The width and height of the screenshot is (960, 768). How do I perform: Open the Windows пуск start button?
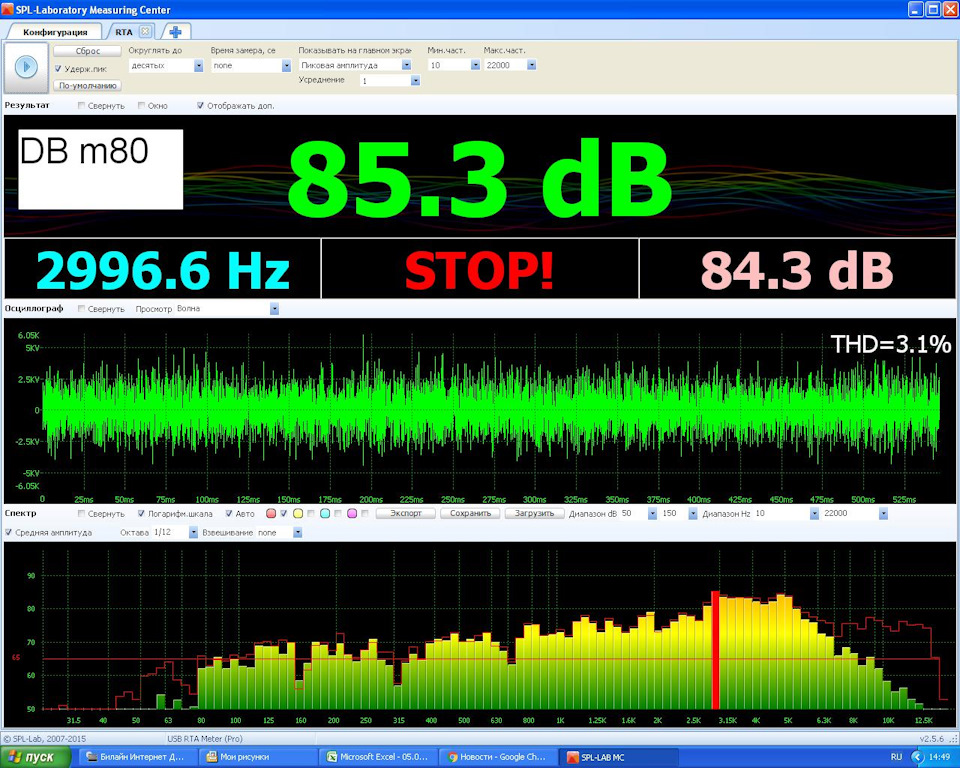coord(36,758)
